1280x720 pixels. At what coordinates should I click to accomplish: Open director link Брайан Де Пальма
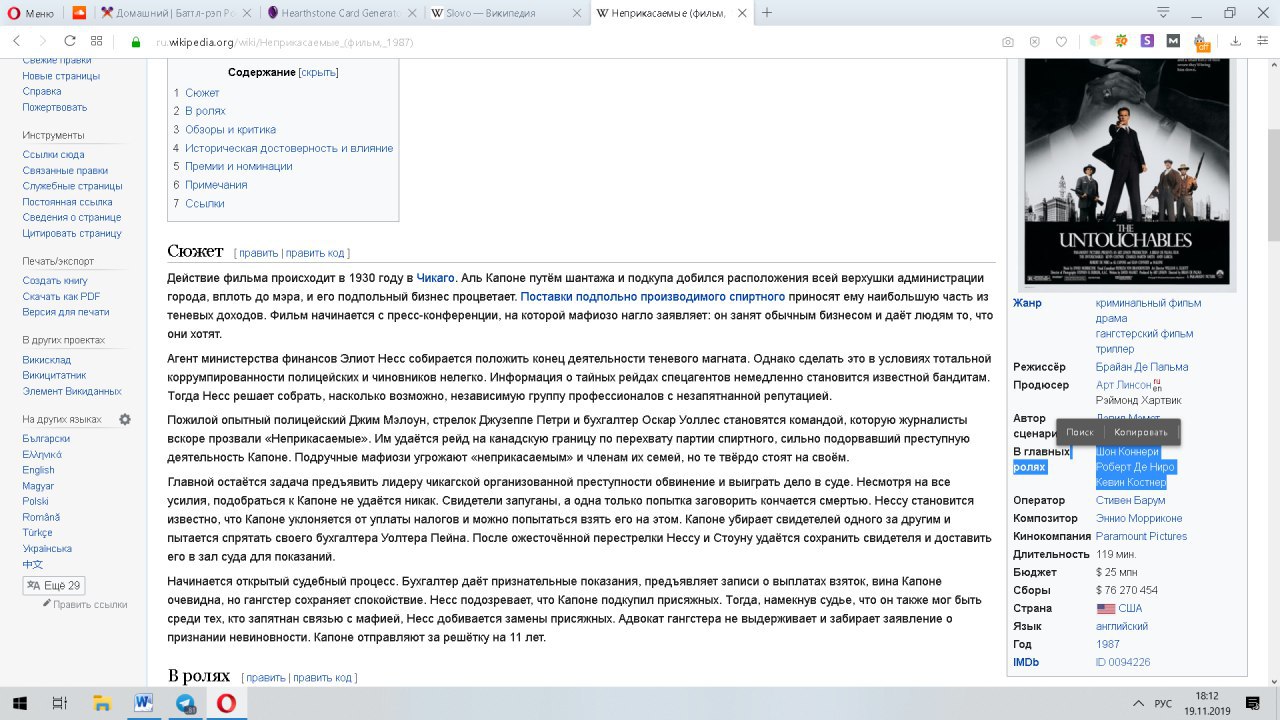[x=1142, y=367]
